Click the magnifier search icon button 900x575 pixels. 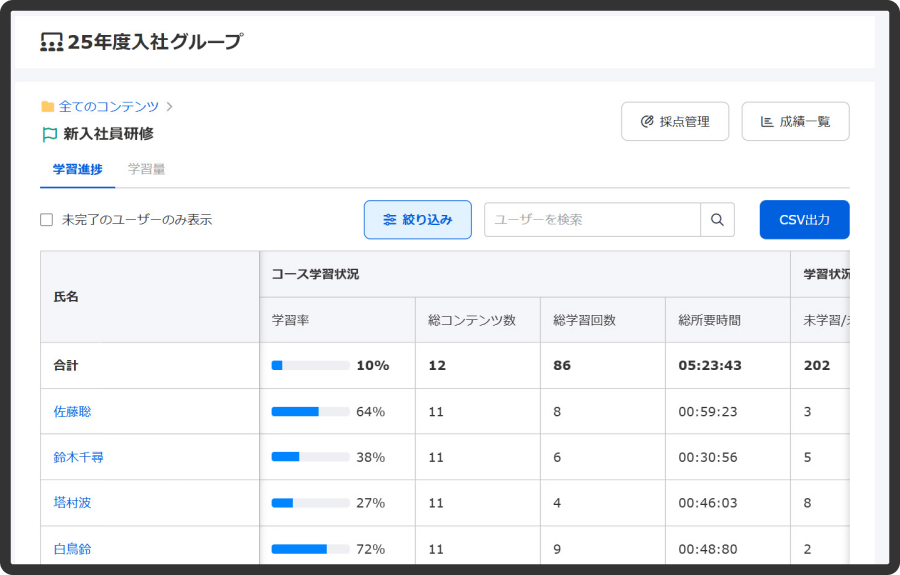(x=717, y=220)
